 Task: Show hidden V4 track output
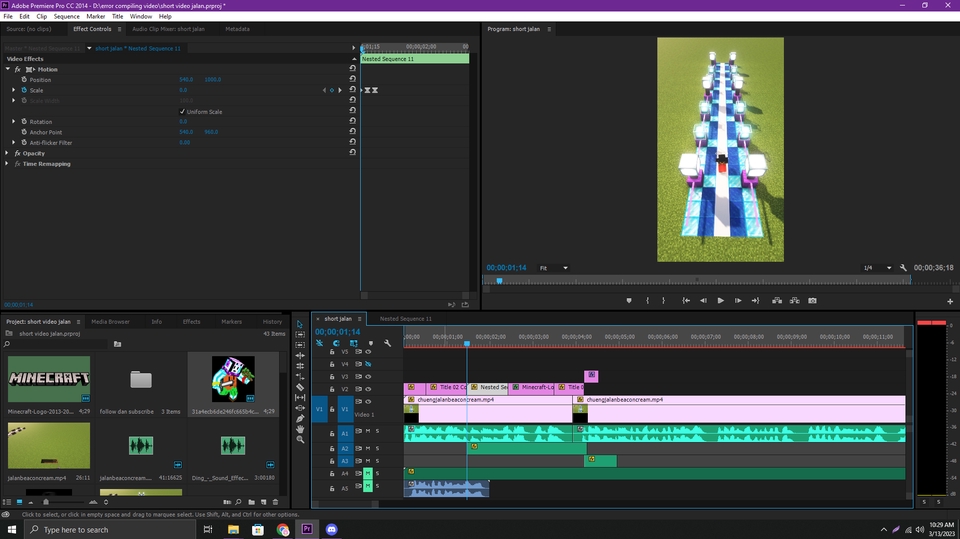[x=368, y=364]
